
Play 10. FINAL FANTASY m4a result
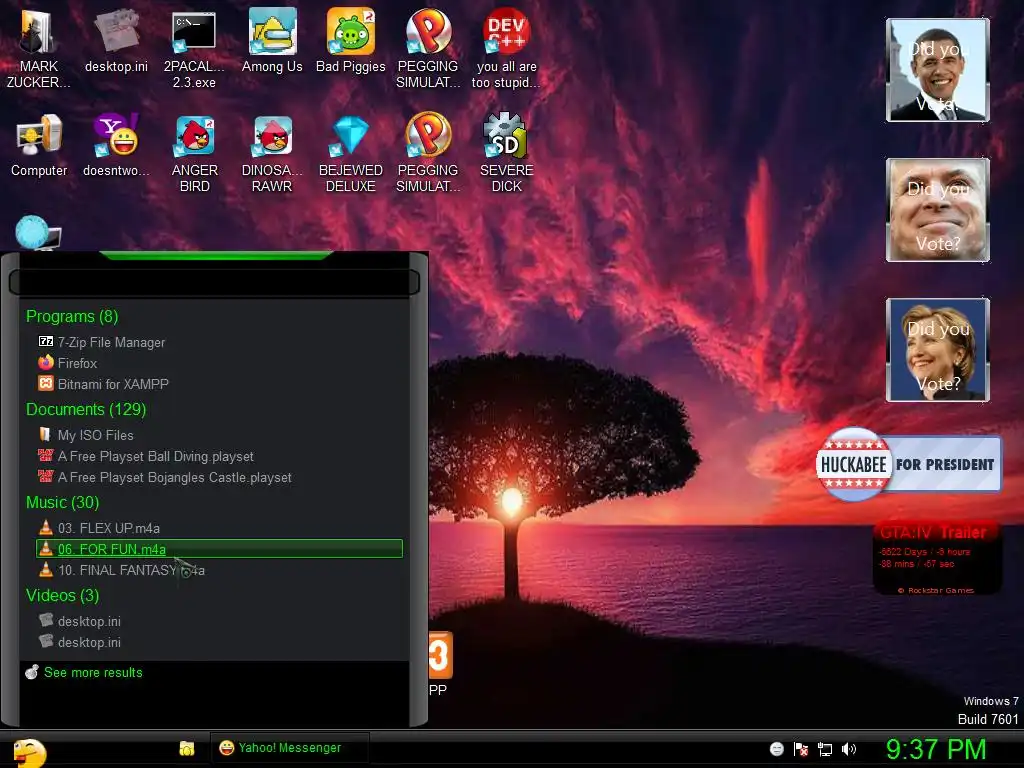pyautogui.click(x=219, y=570)
